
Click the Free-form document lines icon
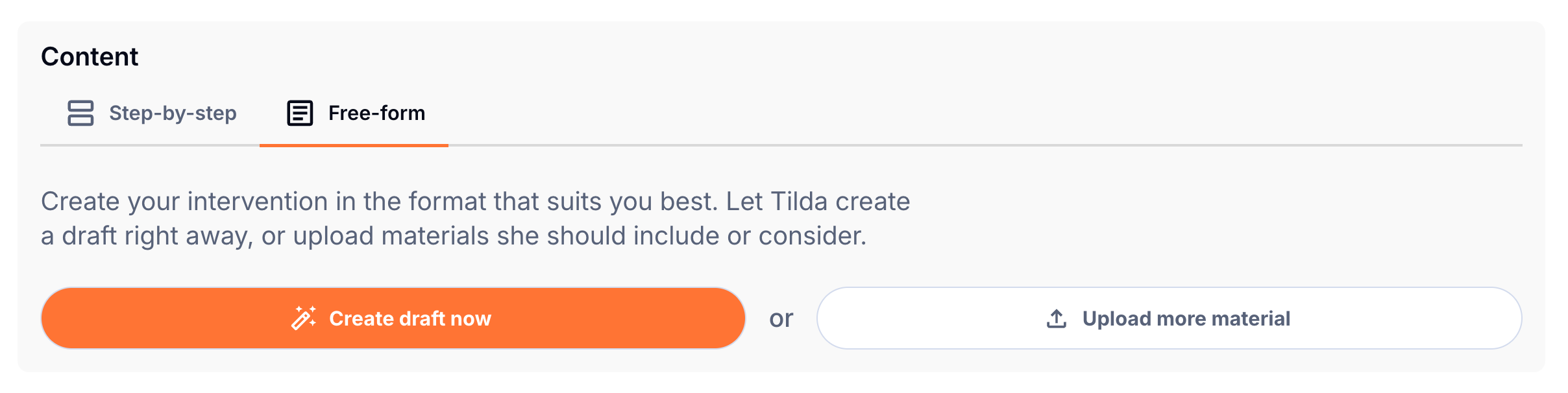300,113
